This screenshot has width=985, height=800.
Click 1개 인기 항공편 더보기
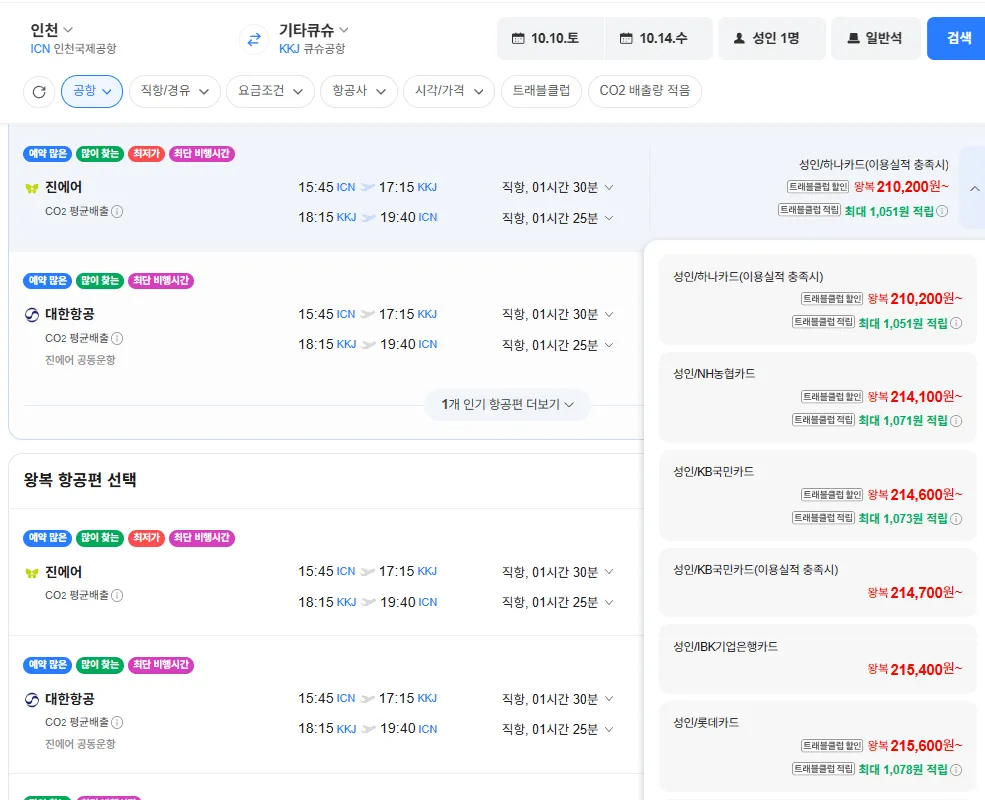(508, 404)
